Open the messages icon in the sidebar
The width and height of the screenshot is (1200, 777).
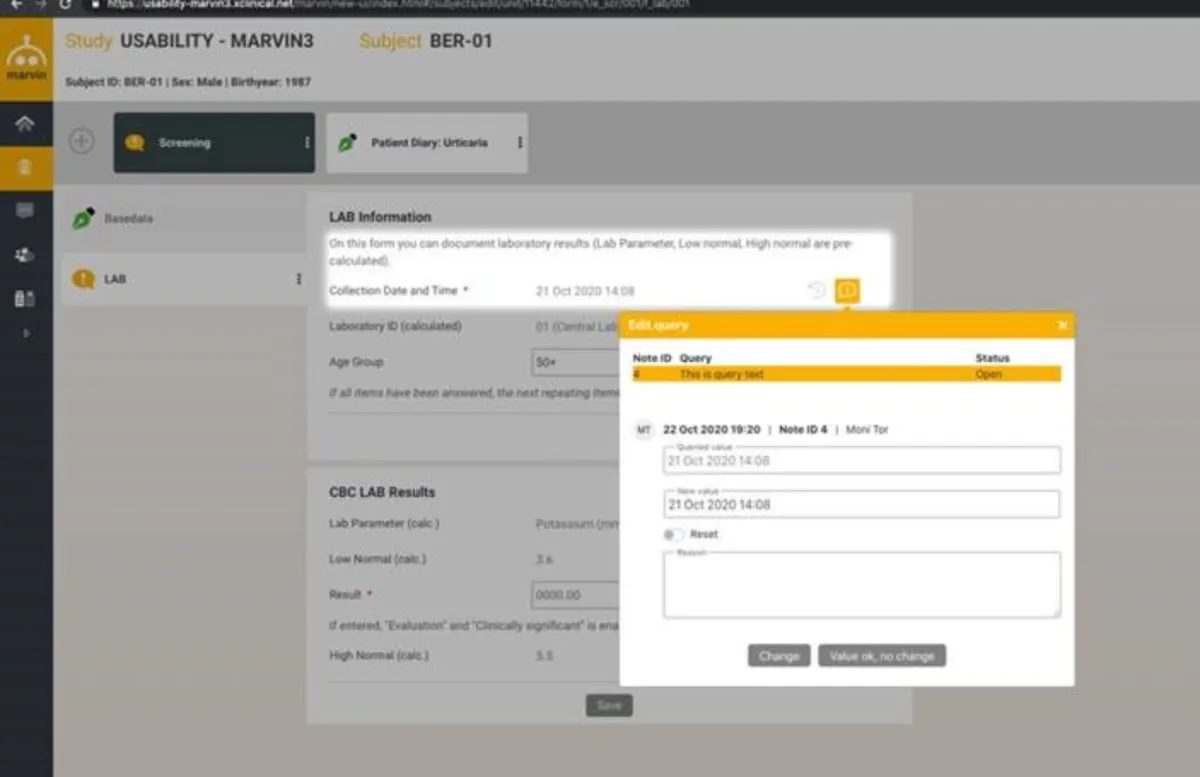point(25,211)
